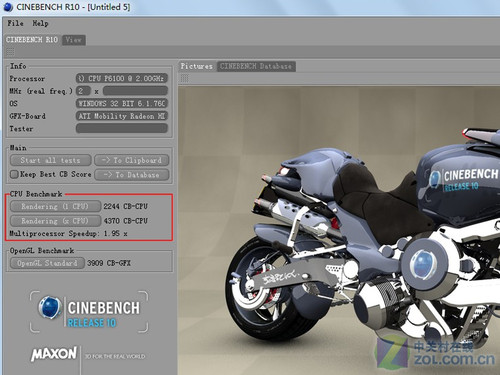Switch to the View tab
Image resolution: width=500 pixels, height=375 pixels.
[74, 40]
